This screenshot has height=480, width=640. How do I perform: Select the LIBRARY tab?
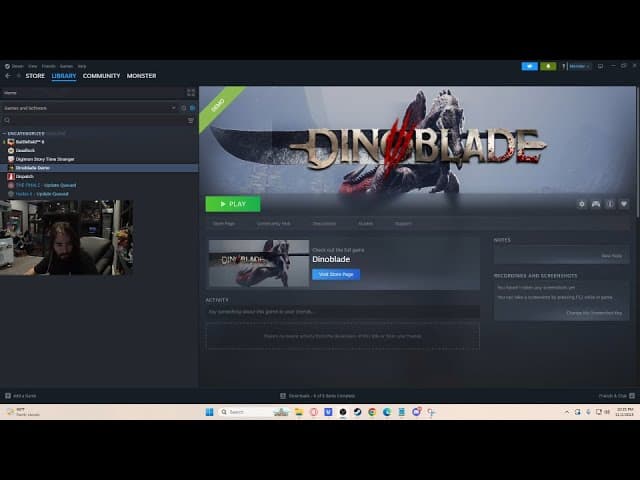click(64, 76)
